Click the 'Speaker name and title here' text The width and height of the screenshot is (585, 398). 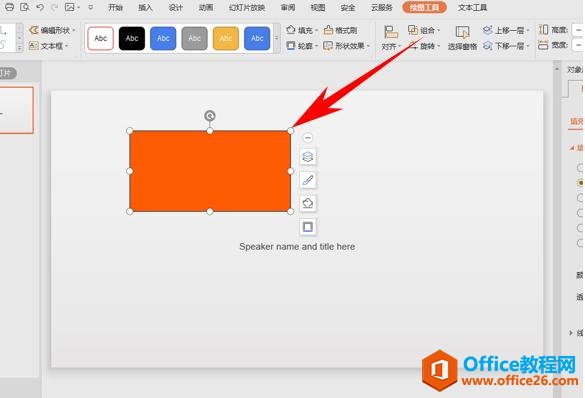[x=297, y=247]
